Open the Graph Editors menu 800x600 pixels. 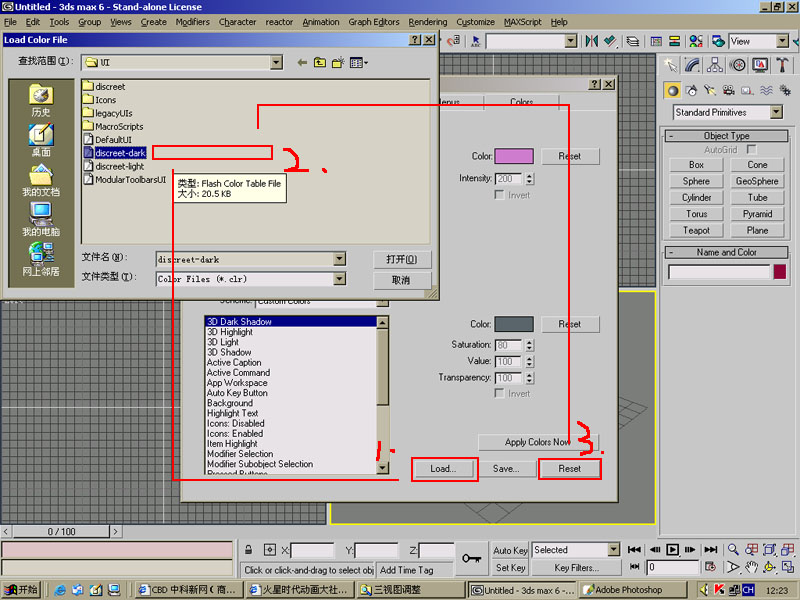(373, 22)
